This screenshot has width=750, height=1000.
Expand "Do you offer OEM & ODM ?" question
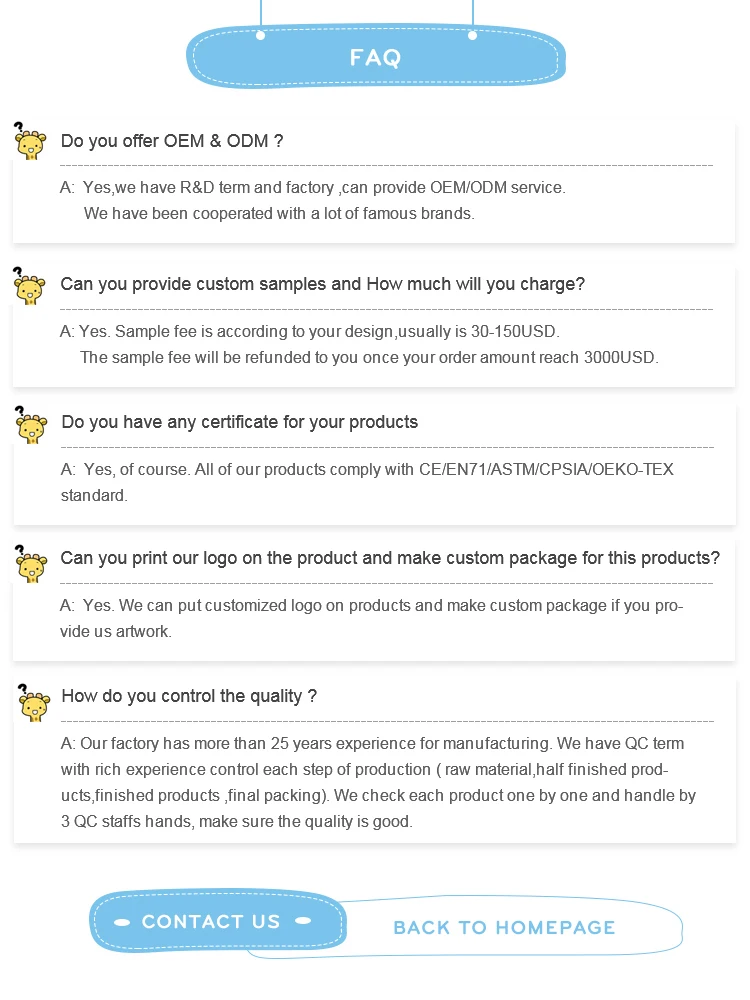tap(172, 141)
